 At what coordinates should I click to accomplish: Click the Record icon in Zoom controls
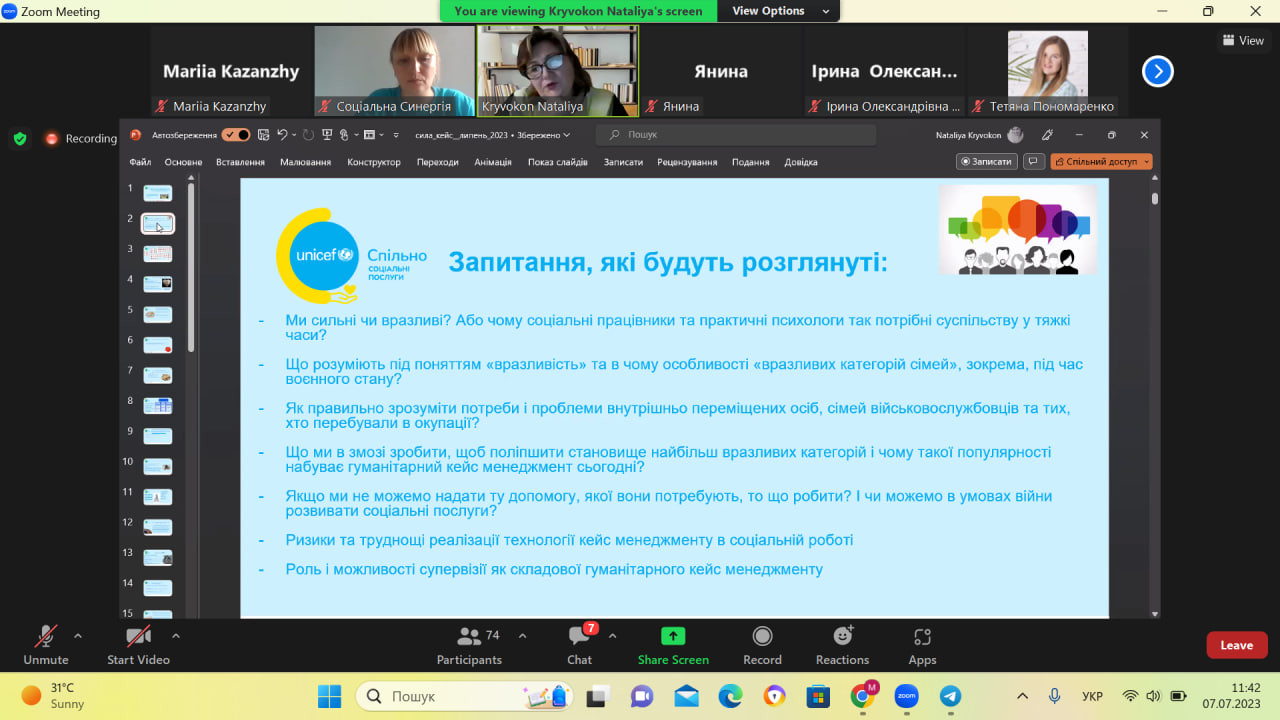click(x=762, y=636)
